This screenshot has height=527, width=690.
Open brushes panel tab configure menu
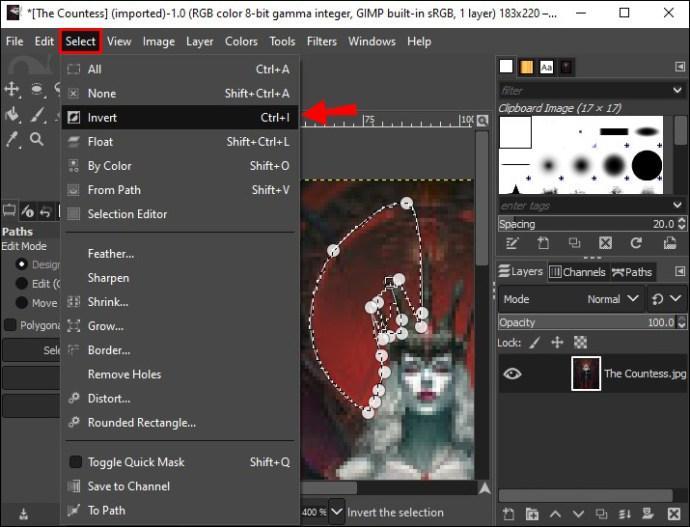click(679, 67)
